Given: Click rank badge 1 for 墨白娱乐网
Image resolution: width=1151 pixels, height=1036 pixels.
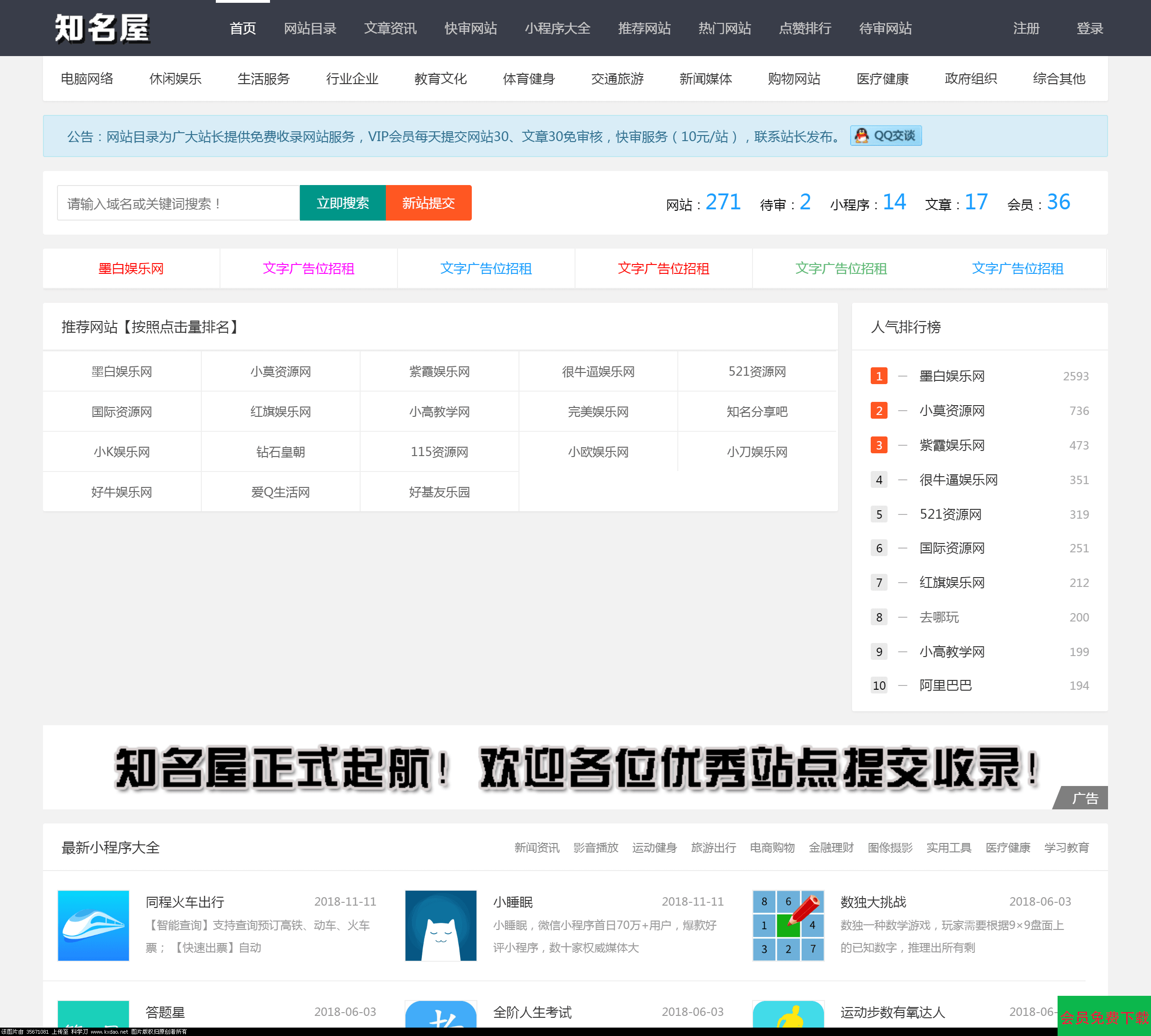Looking at the screenshot, I should pos(879,376).
